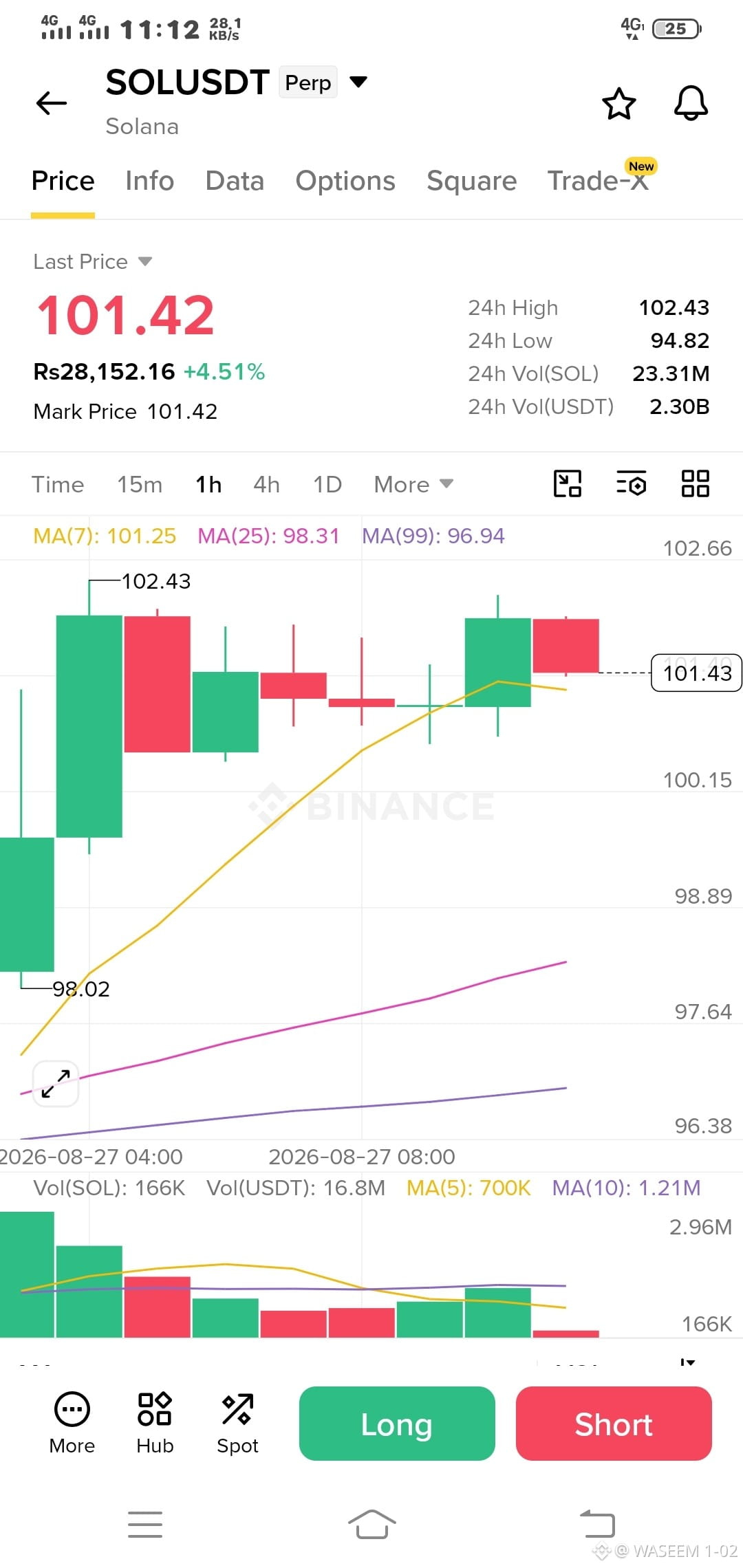Image resolution: width=743 pixels, height=1568 pixels.
Task: Tap the MA(7): 101.25 indicator label
Action: tap(105, 536)
